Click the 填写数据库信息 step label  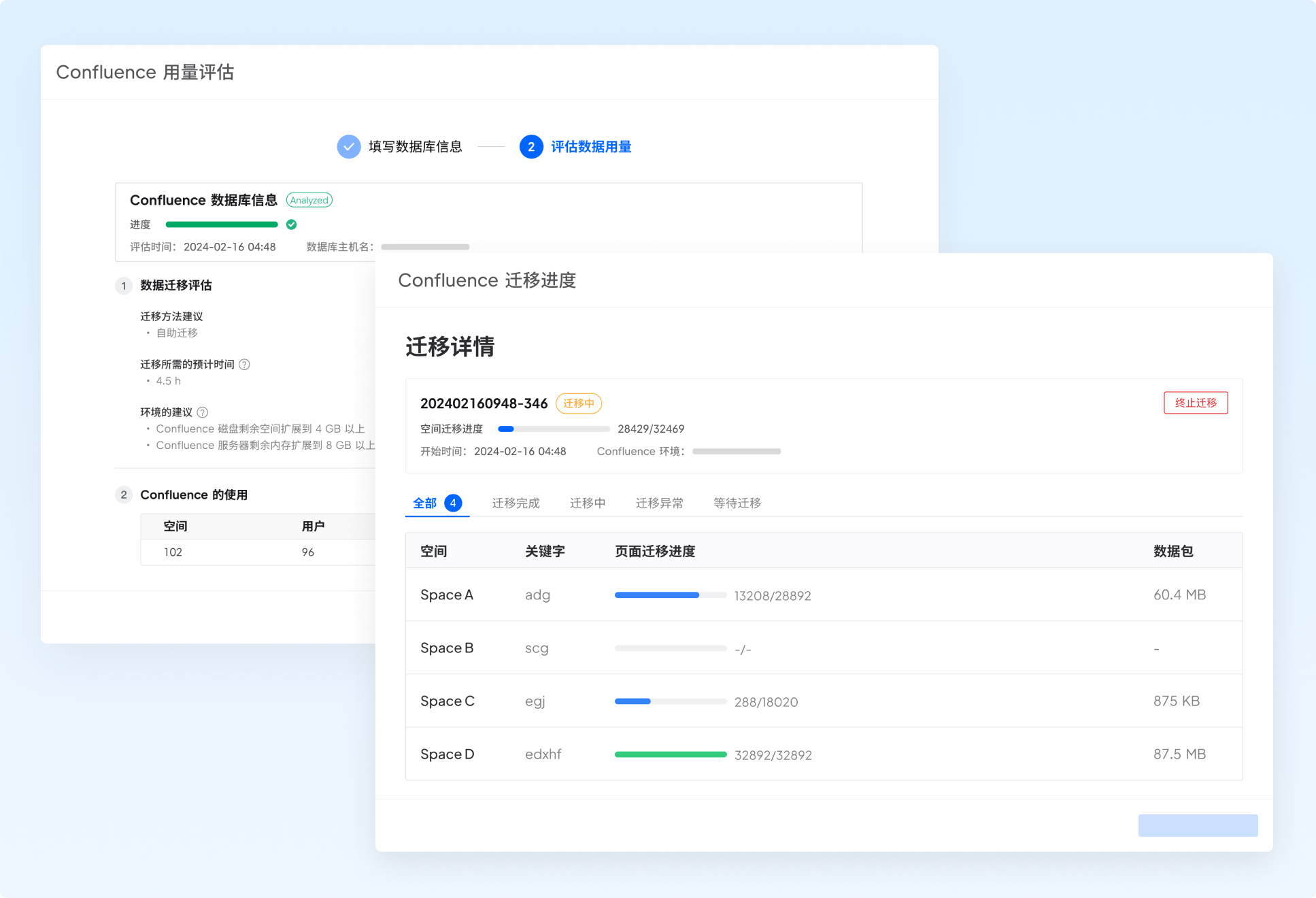point(416,147)
